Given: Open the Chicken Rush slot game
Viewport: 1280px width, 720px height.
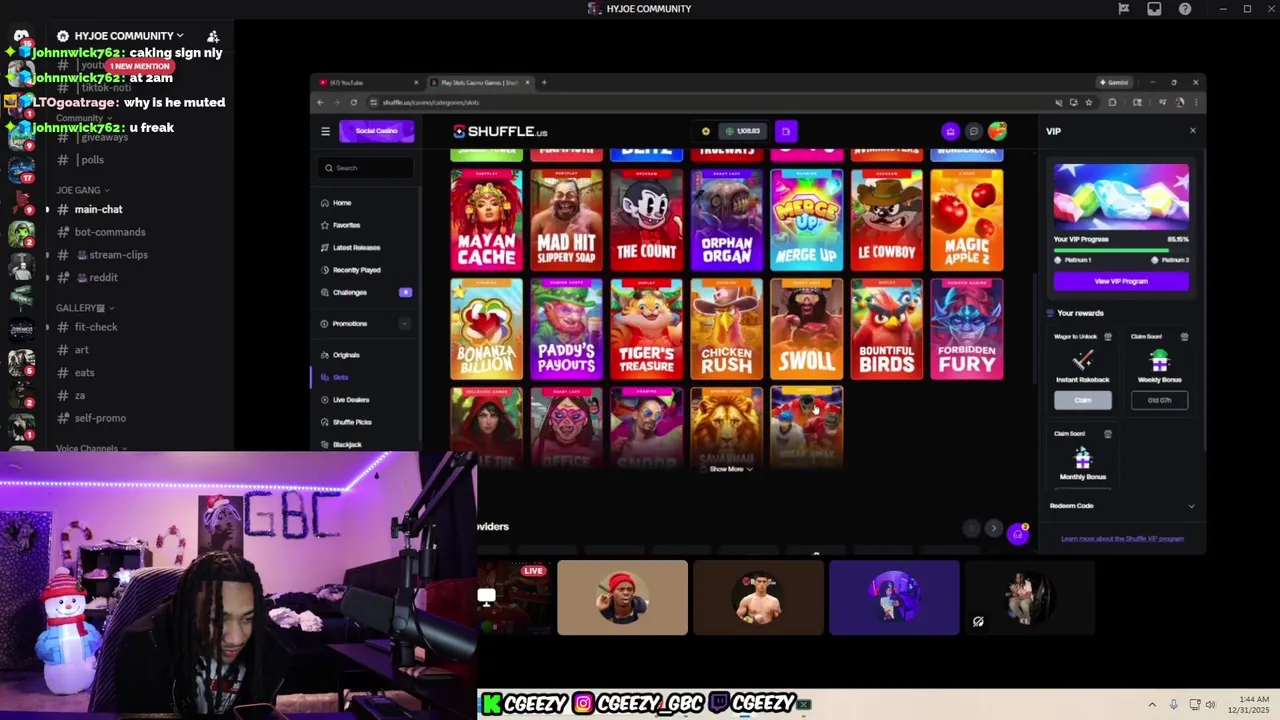Looking at the screenshot, I should click(x=727, y=329).
